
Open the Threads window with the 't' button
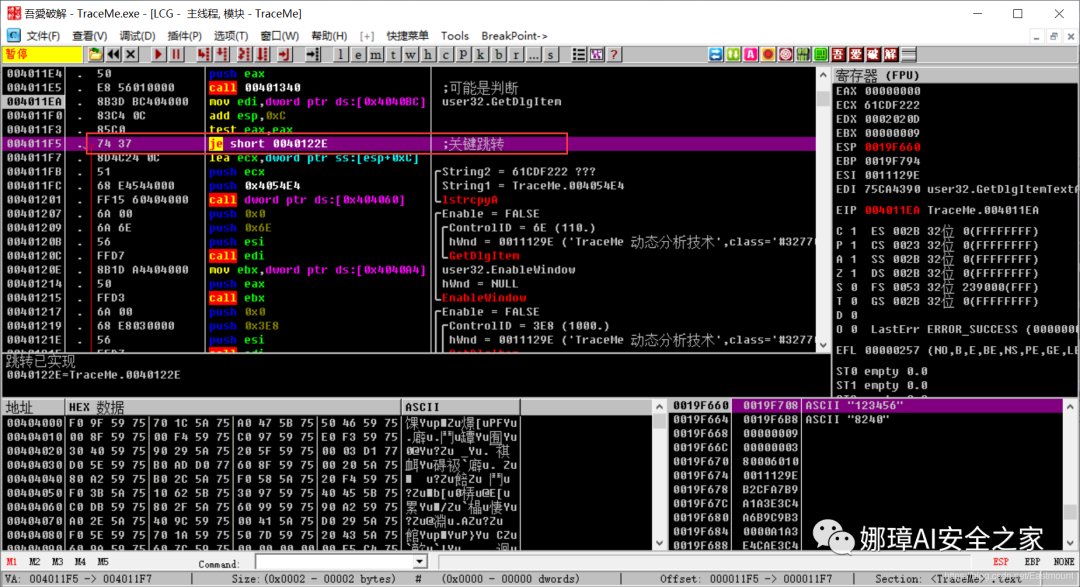click(x=393, y=54)
